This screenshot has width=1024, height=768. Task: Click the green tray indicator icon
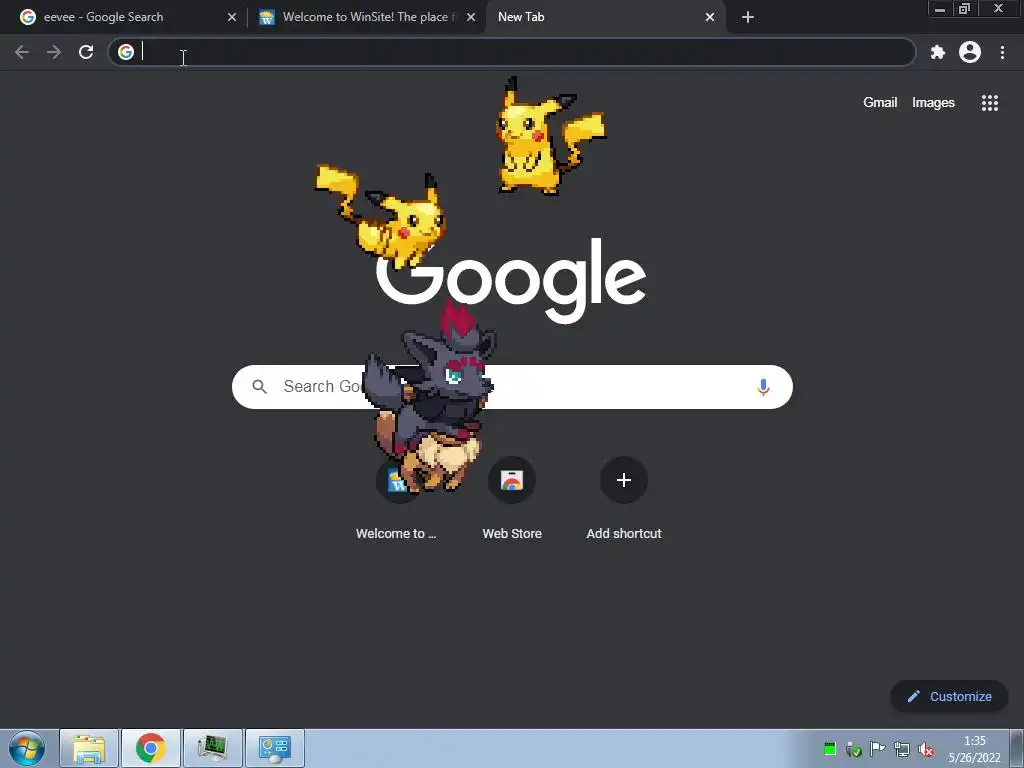point(830,749)
